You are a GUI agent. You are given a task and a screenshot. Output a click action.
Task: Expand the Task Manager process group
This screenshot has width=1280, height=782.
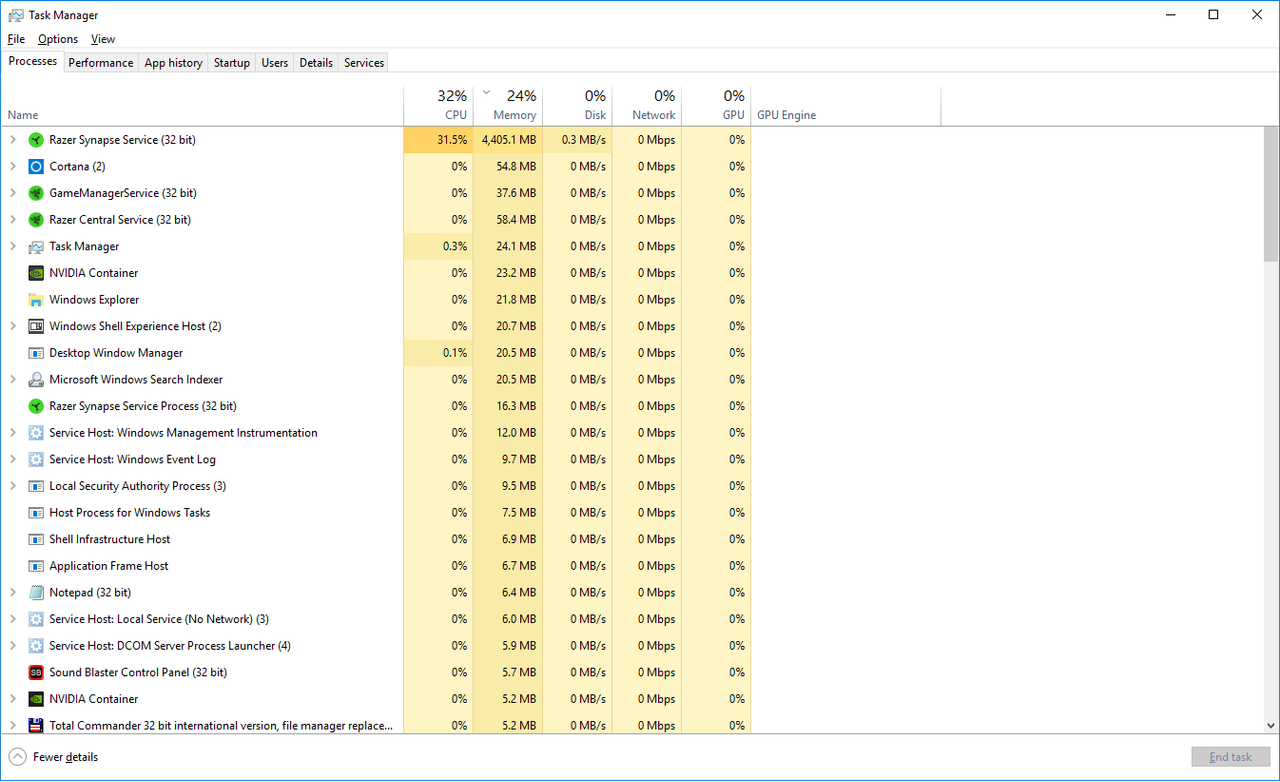point(13,246)
